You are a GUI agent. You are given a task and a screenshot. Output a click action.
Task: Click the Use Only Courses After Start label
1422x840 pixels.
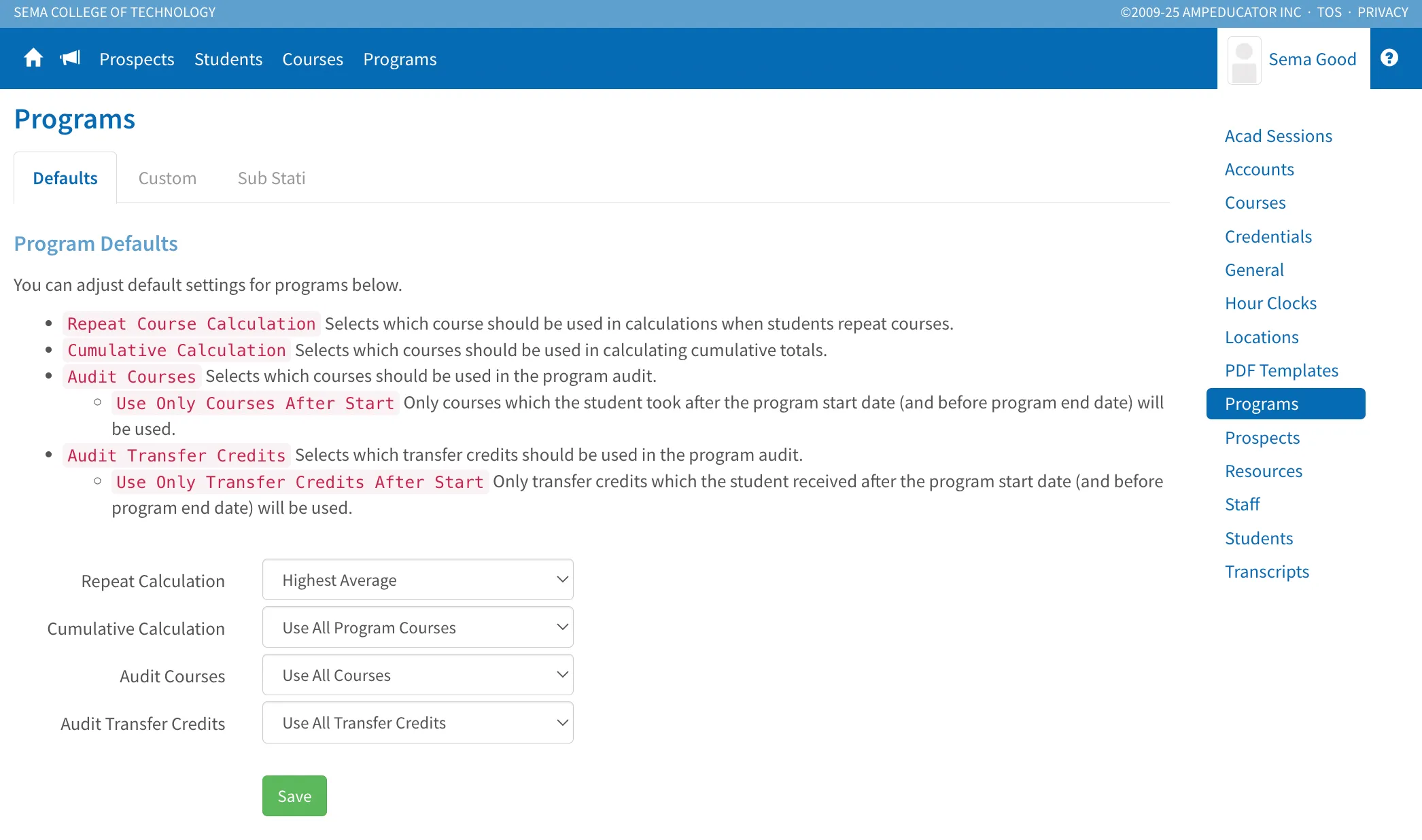(256, 403)
